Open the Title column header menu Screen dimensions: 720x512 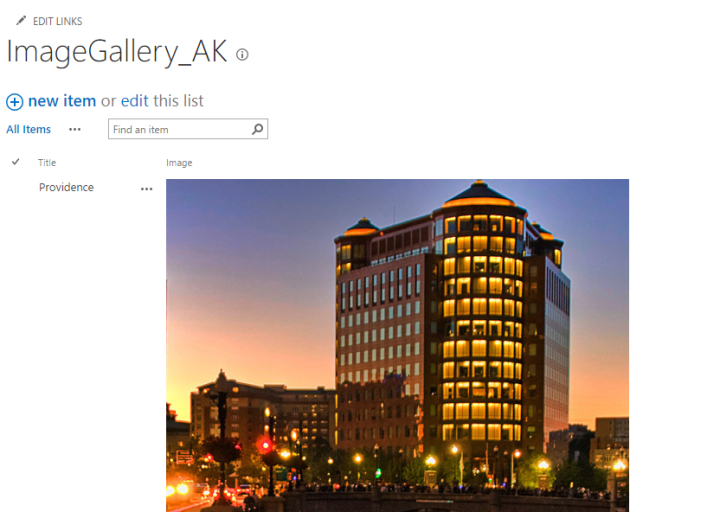tap(47, 163)
